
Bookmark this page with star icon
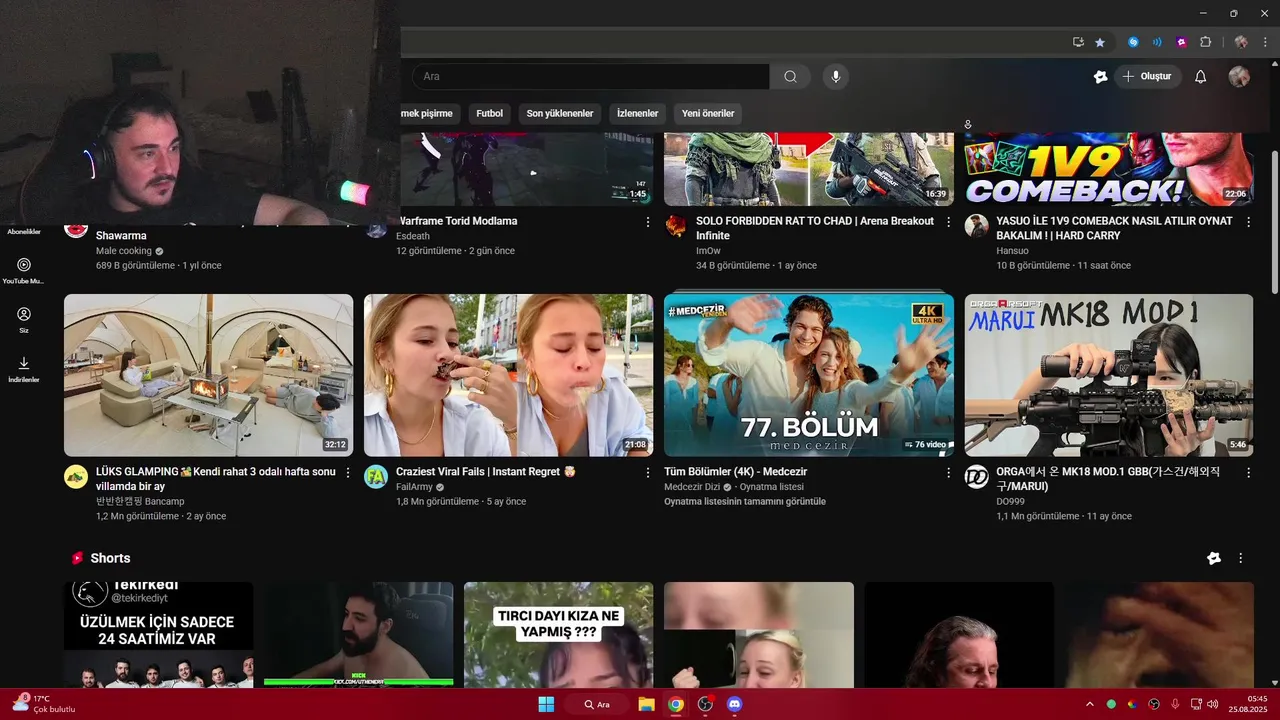1100,42
